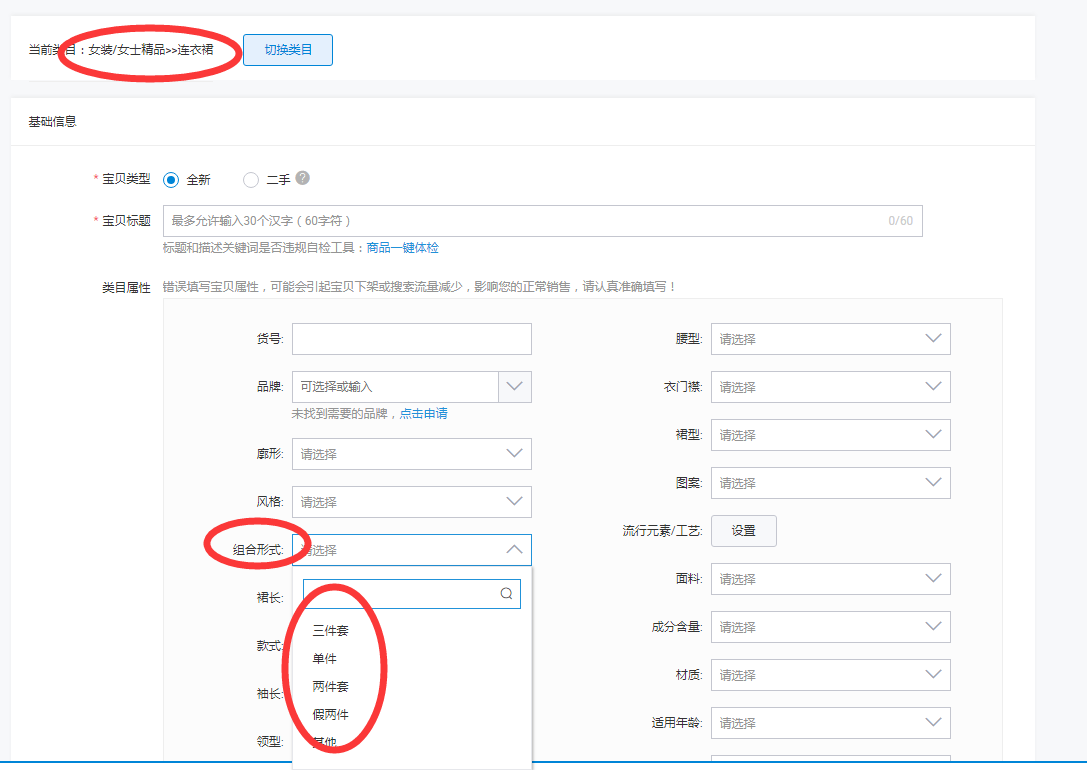Viewport: 1087px width, 770px height.
Task: Focus the 宝贝标题 input field
Action: pyautogui.click(x=542, y=220)
